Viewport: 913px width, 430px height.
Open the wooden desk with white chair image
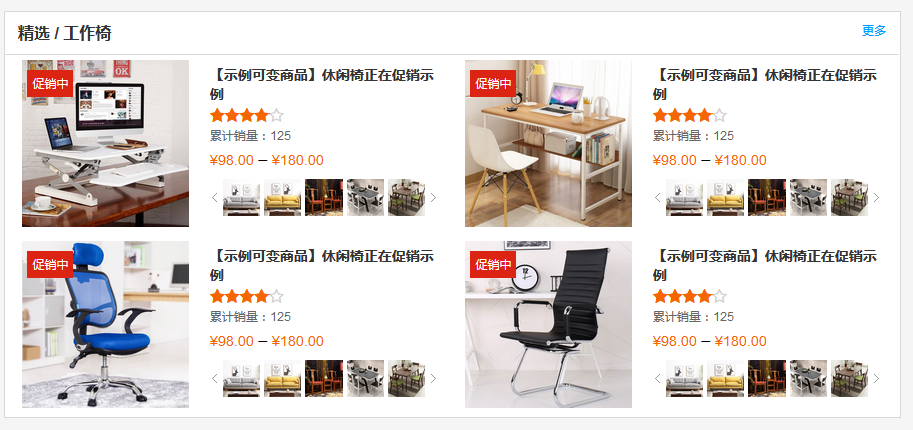coord(548,143)
